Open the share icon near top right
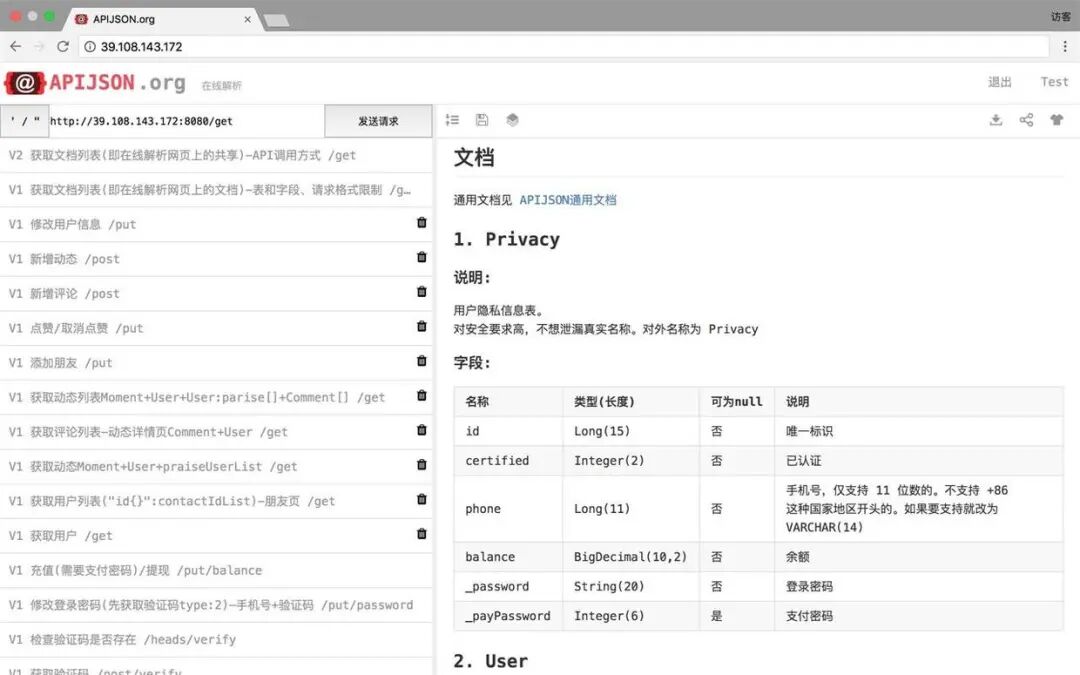This screenshot has width=1080, height=675. point(1026,119)
